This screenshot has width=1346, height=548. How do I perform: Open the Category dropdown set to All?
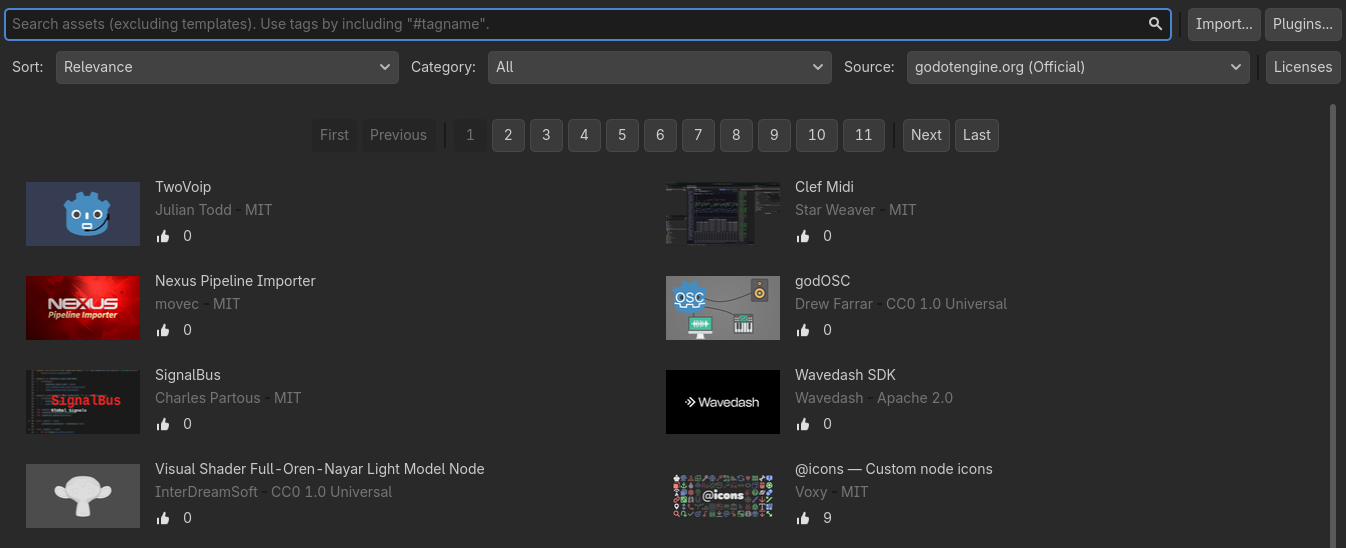[x=660, y=67]
